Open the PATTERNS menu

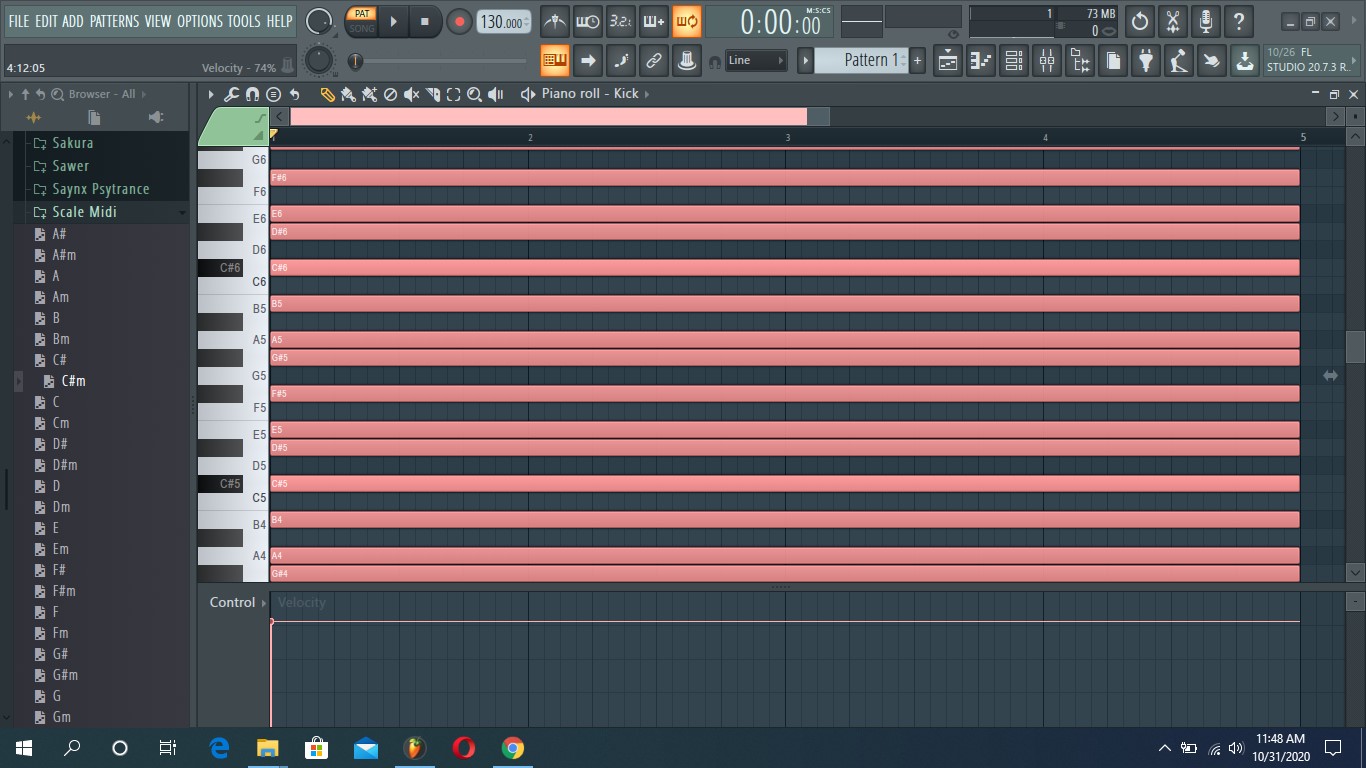click(114, 21)
